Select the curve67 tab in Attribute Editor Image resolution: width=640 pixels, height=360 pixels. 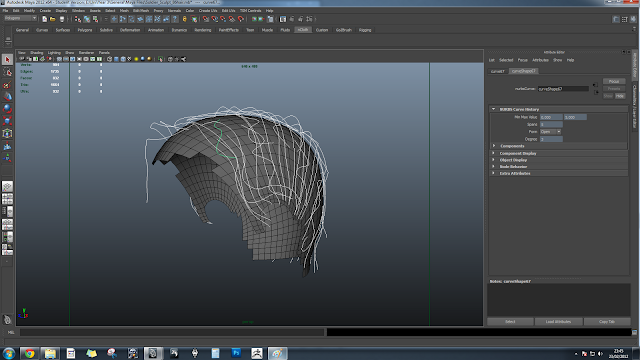[498, 71]
